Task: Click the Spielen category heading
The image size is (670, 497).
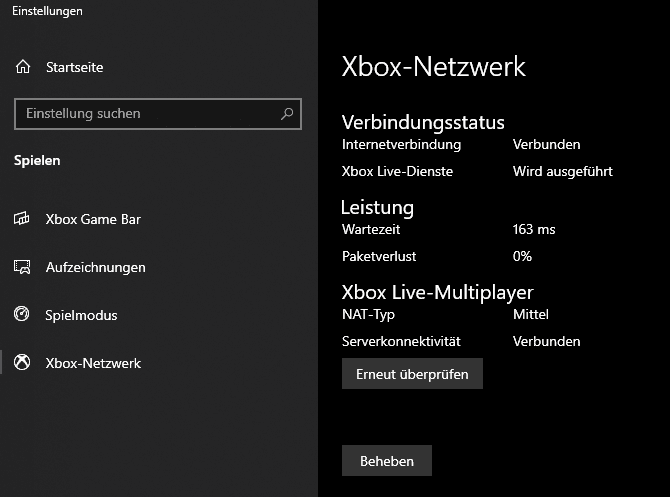Action: pos(37,161)
